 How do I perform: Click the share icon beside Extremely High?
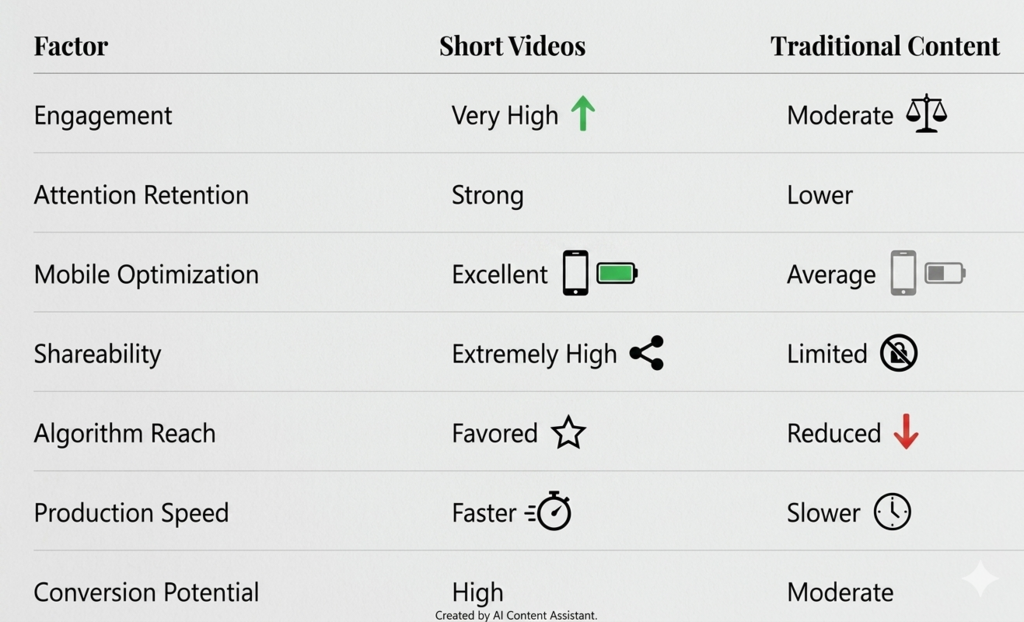click(647, 353)
